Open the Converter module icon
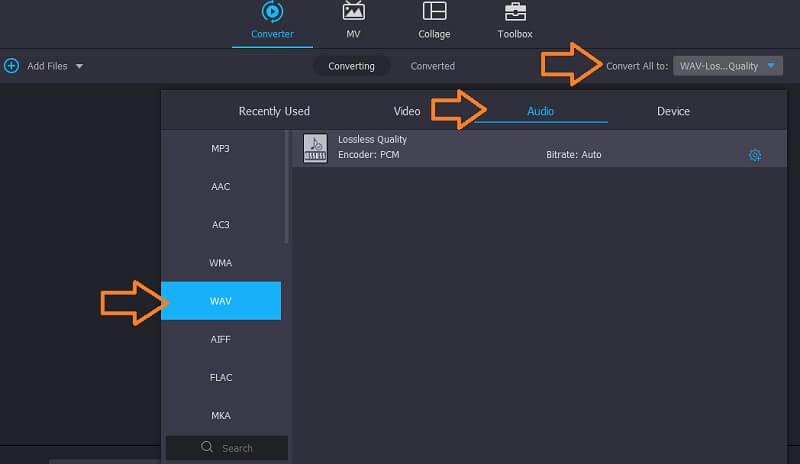The width and height of the screenshot is (800, 464). click(x=272, y=12)
